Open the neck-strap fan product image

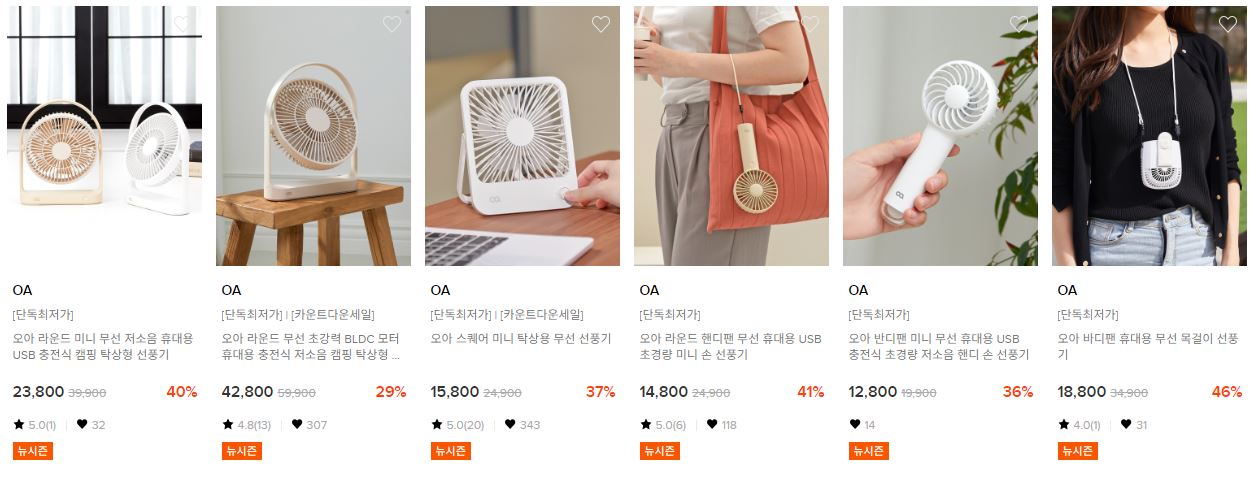1149,136
